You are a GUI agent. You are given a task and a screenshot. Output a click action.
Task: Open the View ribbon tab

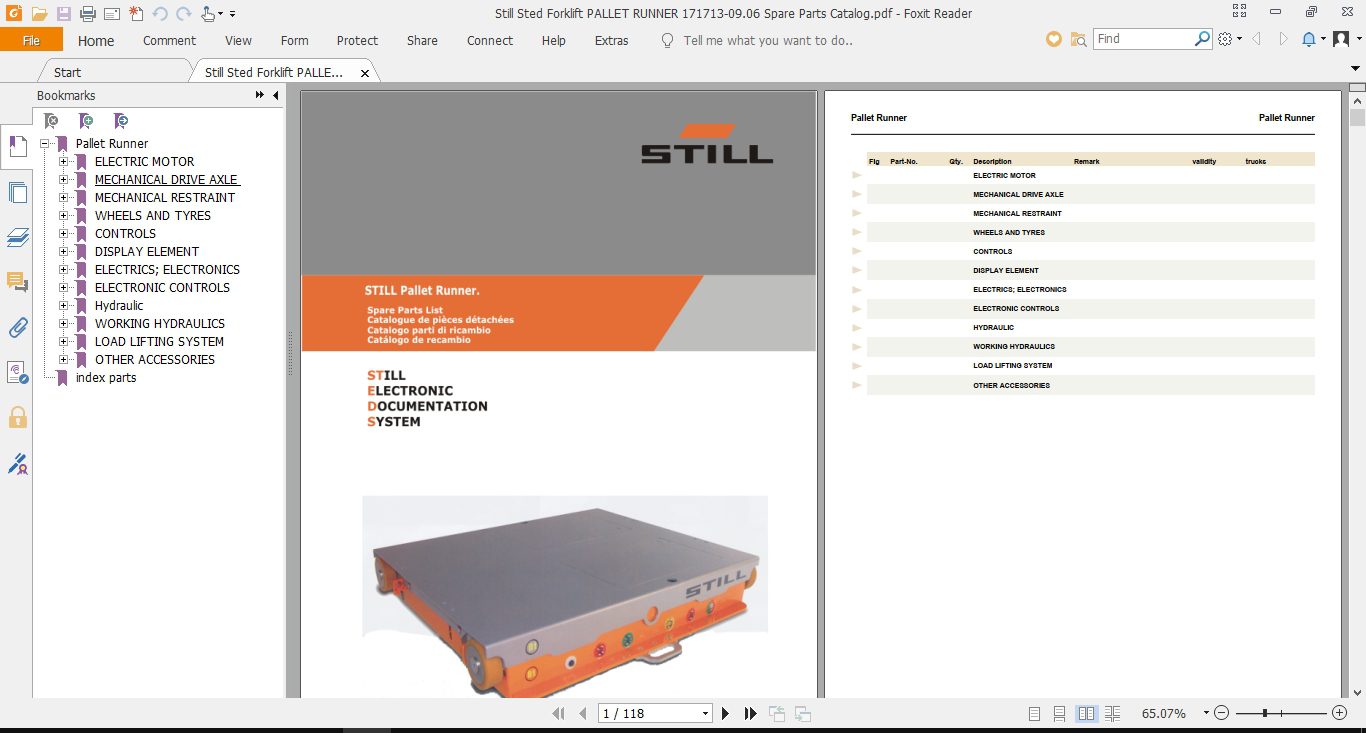pos(238,40)
